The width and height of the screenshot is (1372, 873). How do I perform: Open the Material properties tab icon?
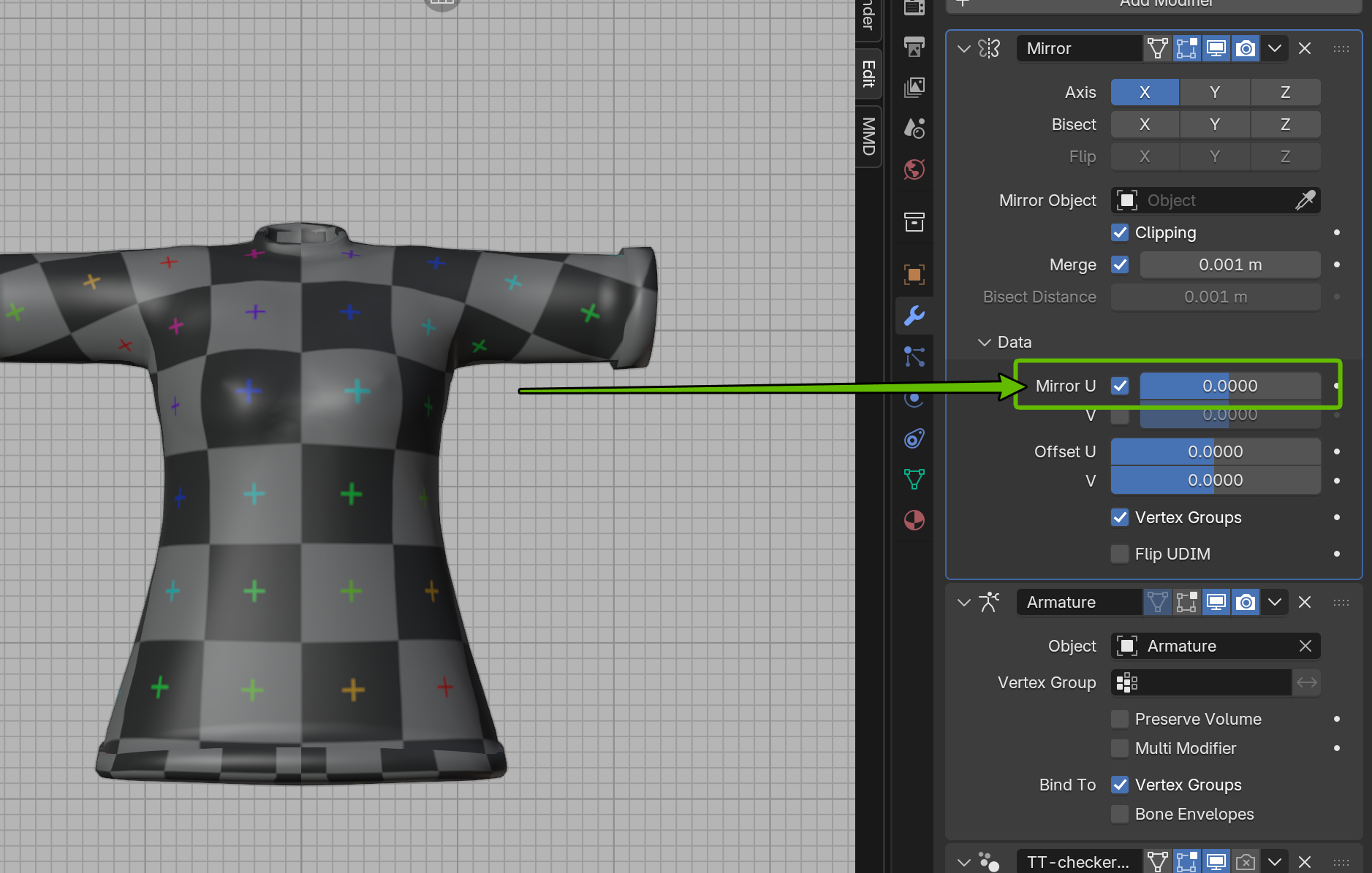(x=914, y=520)
